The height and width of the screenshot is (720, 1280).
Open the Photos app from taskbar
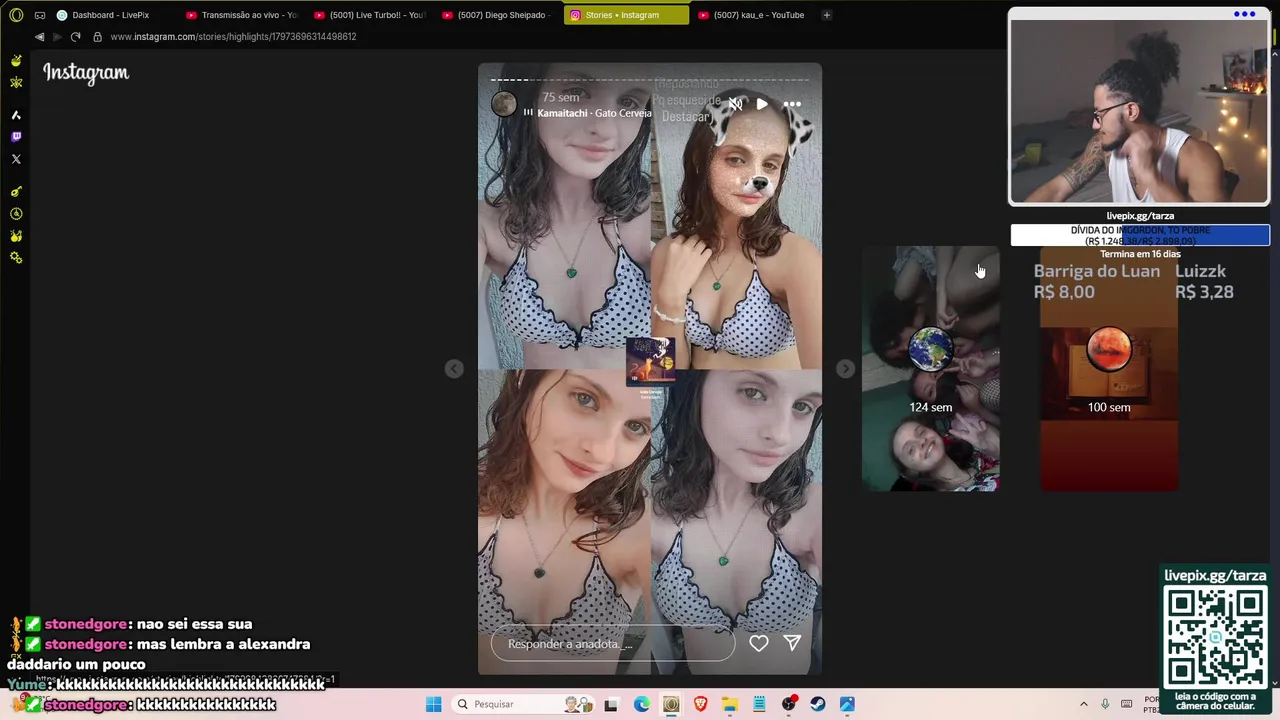pos(847,704)
